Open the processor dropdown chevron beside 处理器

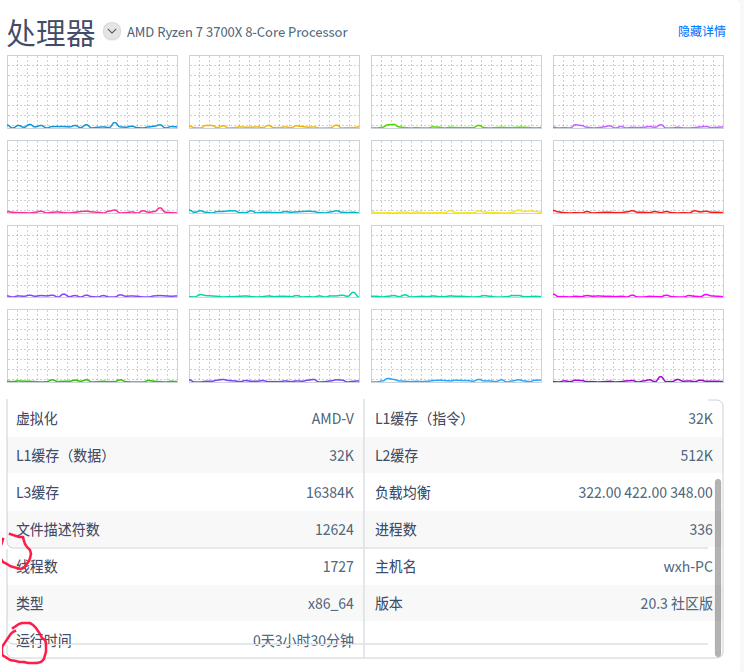tap(112, 32)
